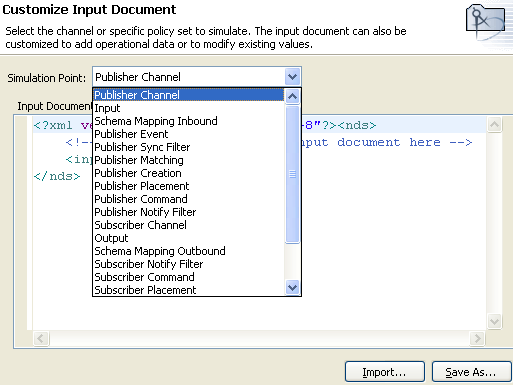The image size is (513, 385).
Task: Click the simulation wizard banner icon
Action: (485, 22)
